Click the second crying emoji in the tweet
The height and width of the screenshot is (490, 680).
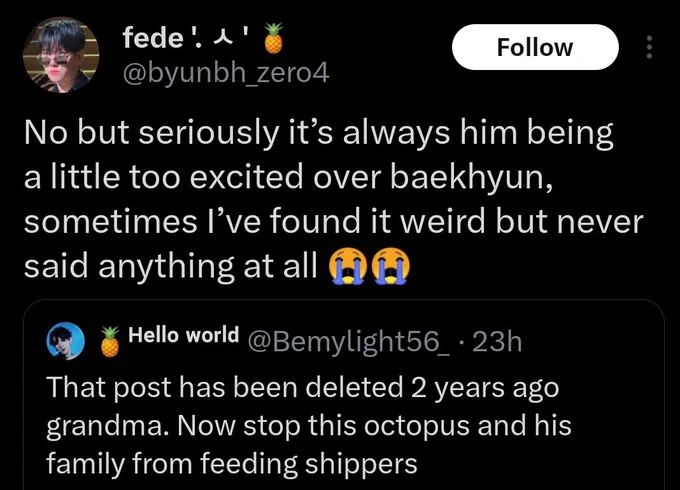click(391, 266)
